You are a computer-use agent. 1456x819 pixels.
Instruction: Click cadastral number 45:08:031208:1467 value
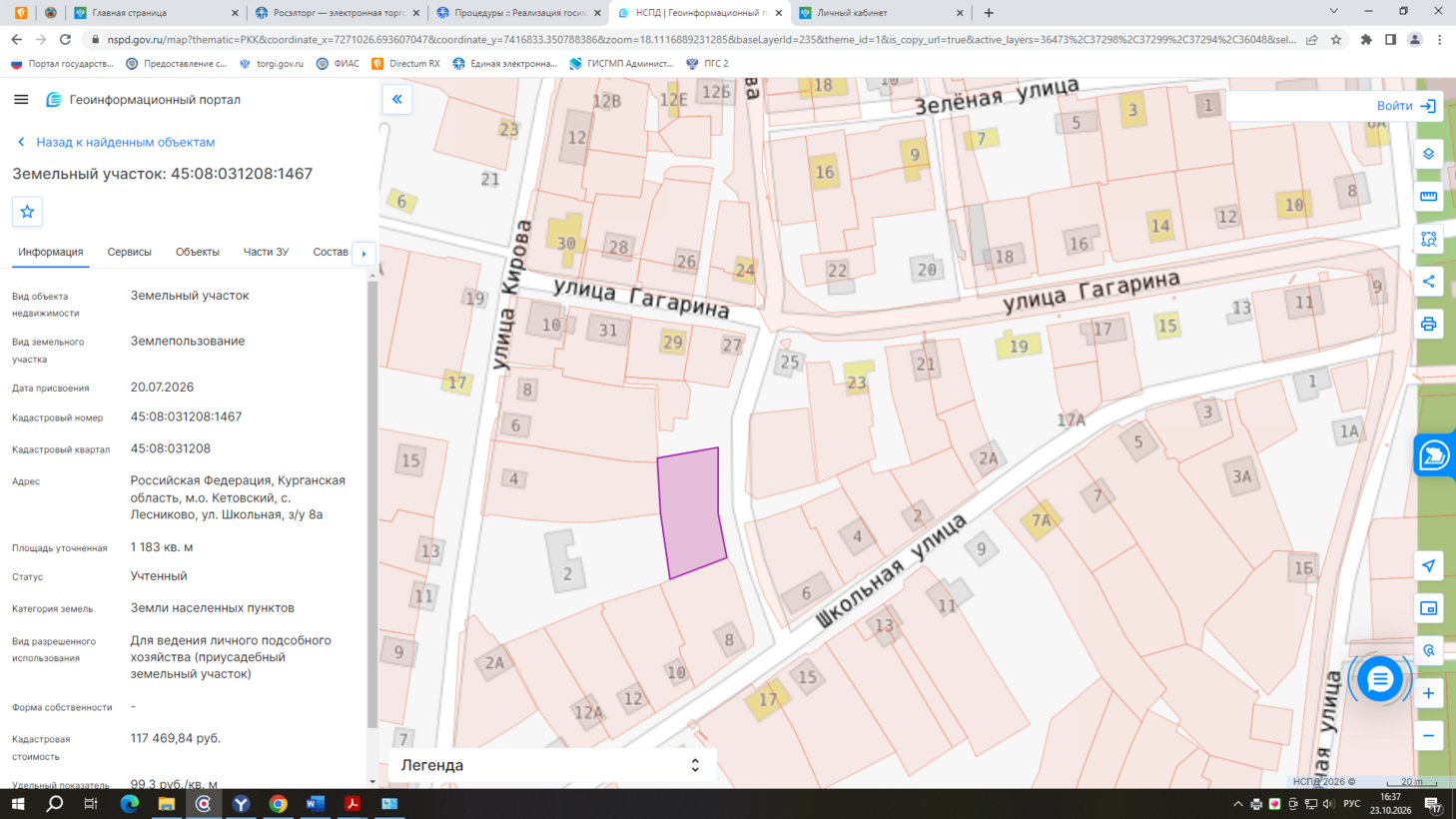tap(186, 416)
